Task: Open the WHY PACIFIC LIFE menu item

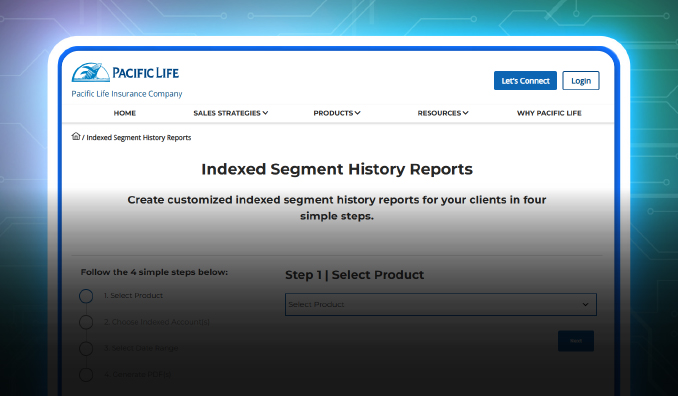Action: (549, 113)
